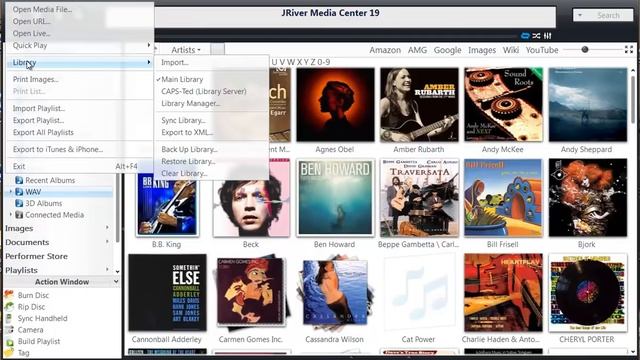
Task: Click the Google link
Action: click(447, 50)
